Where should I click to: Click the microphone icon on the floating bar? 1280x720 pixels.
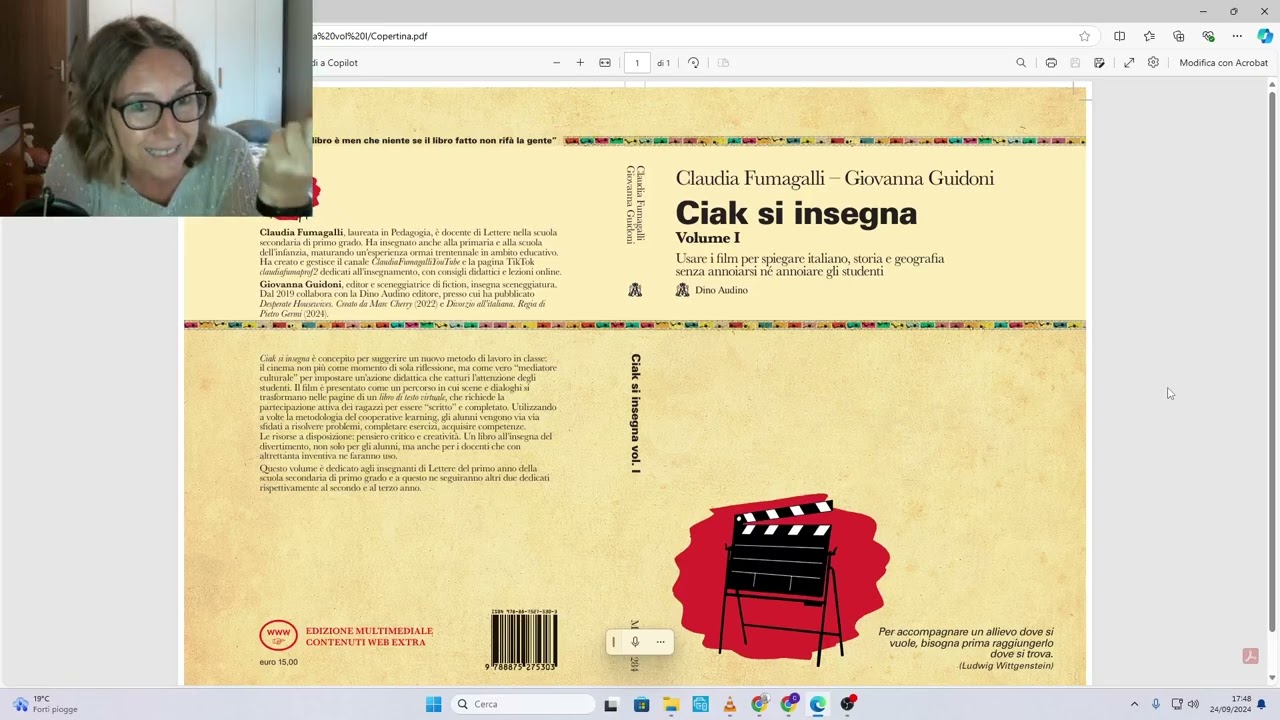click(x=635, y=642)
